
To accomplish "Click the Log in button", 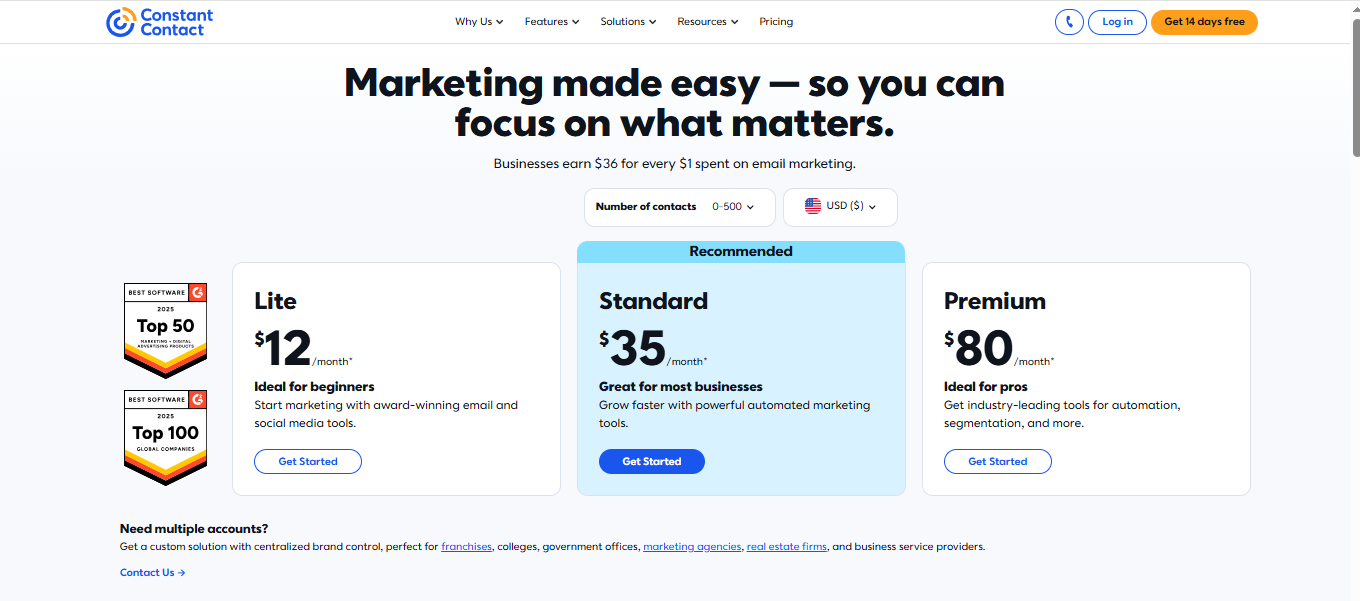I will (x=1117, y=22).
